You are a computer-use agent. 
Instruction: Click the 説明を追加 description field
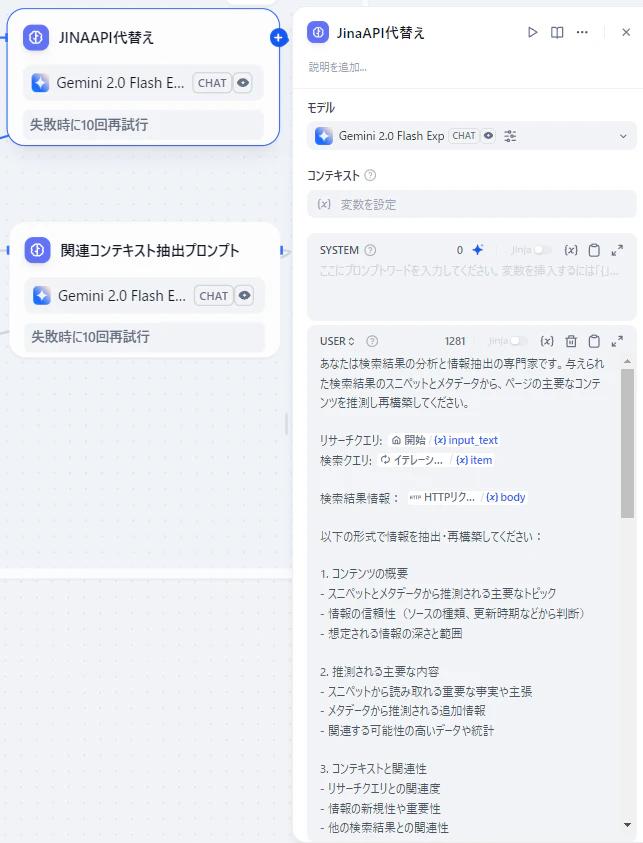338,67
